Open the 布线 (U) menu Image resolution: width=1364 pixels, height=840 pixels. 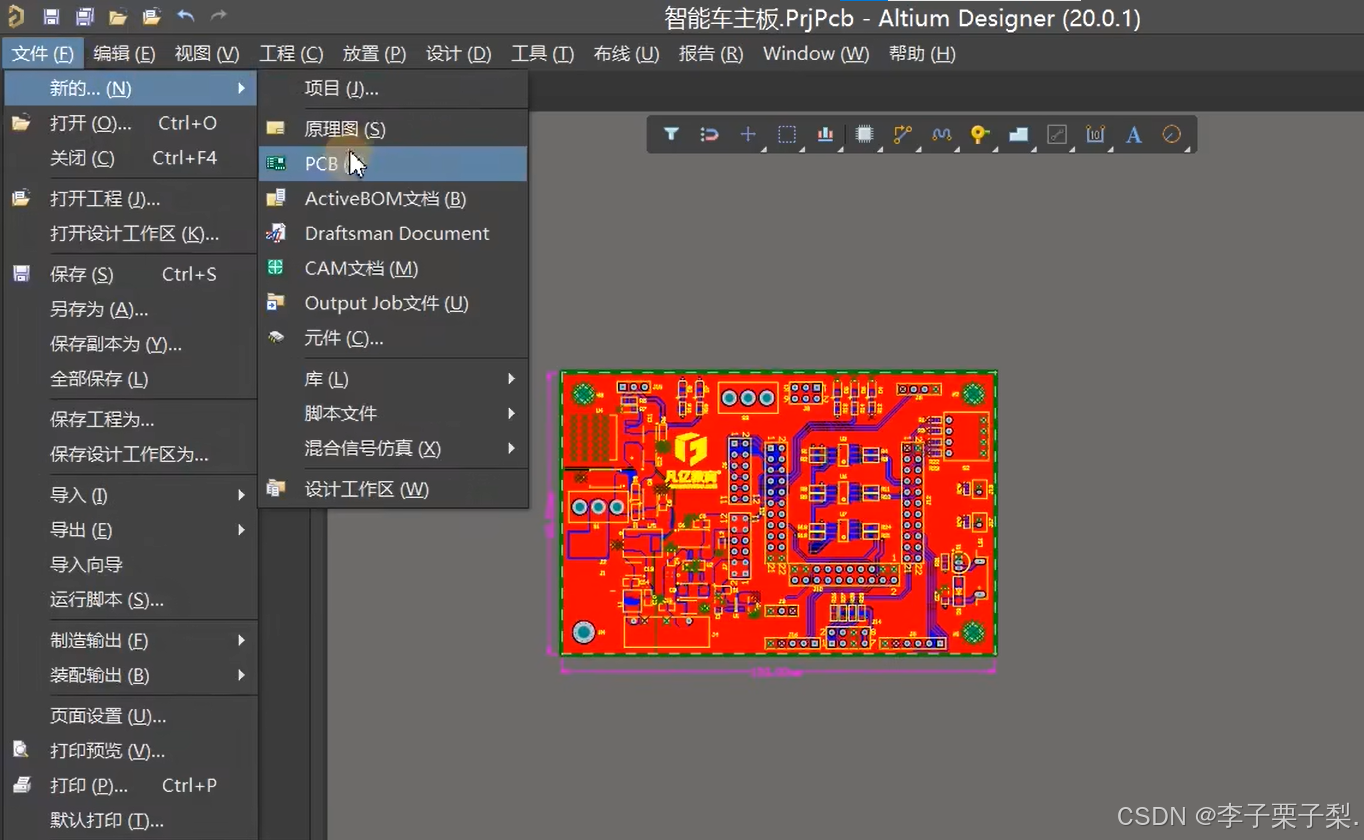pyautogui.click(x=626, y=54)
